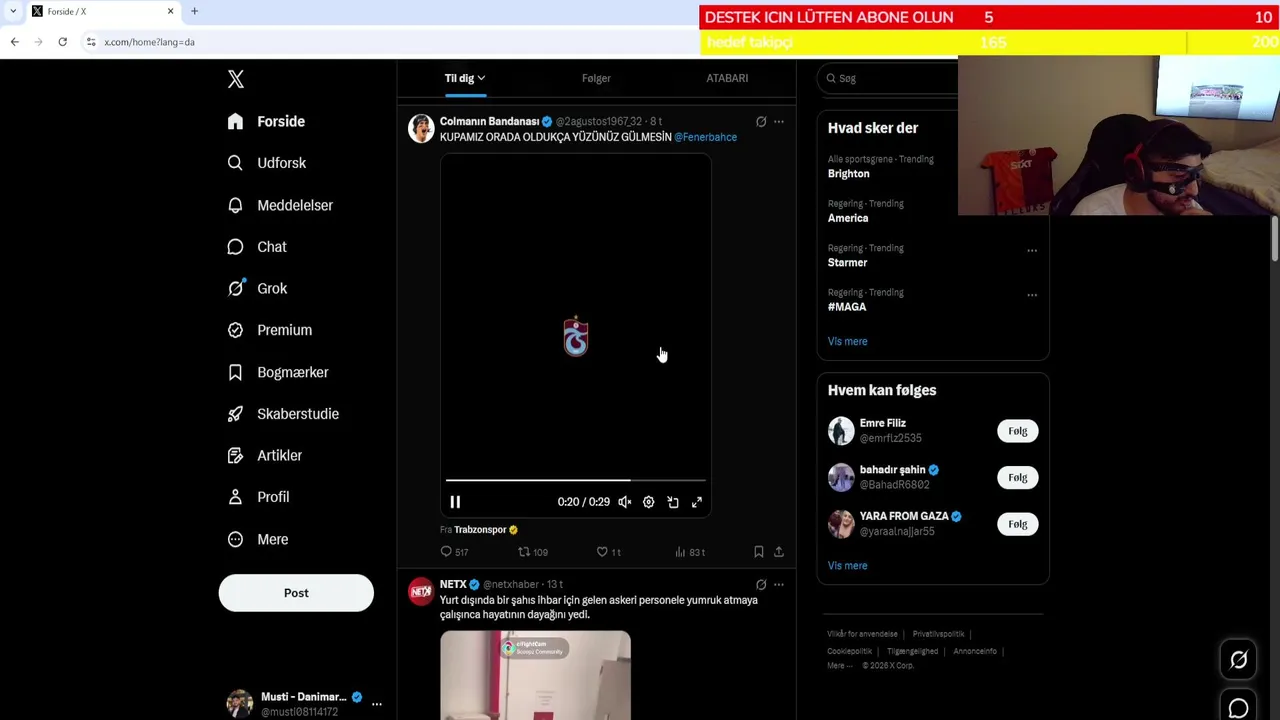Open Annonceinfo footer link
Viewport: 1280px width, 720px height.
(x=975, y=651)
